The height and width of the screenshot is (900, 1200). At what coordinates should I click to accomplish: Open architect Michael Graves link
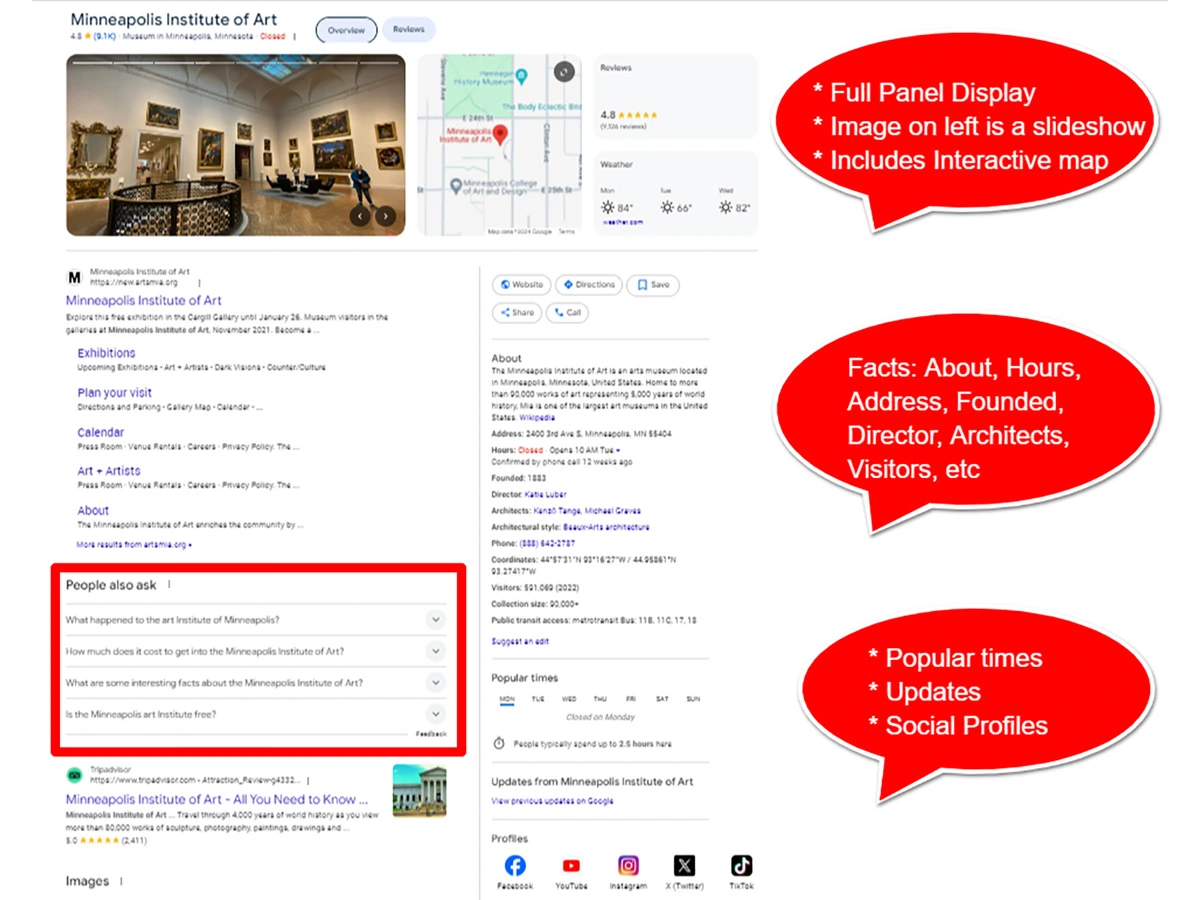[x=613, y=511]
